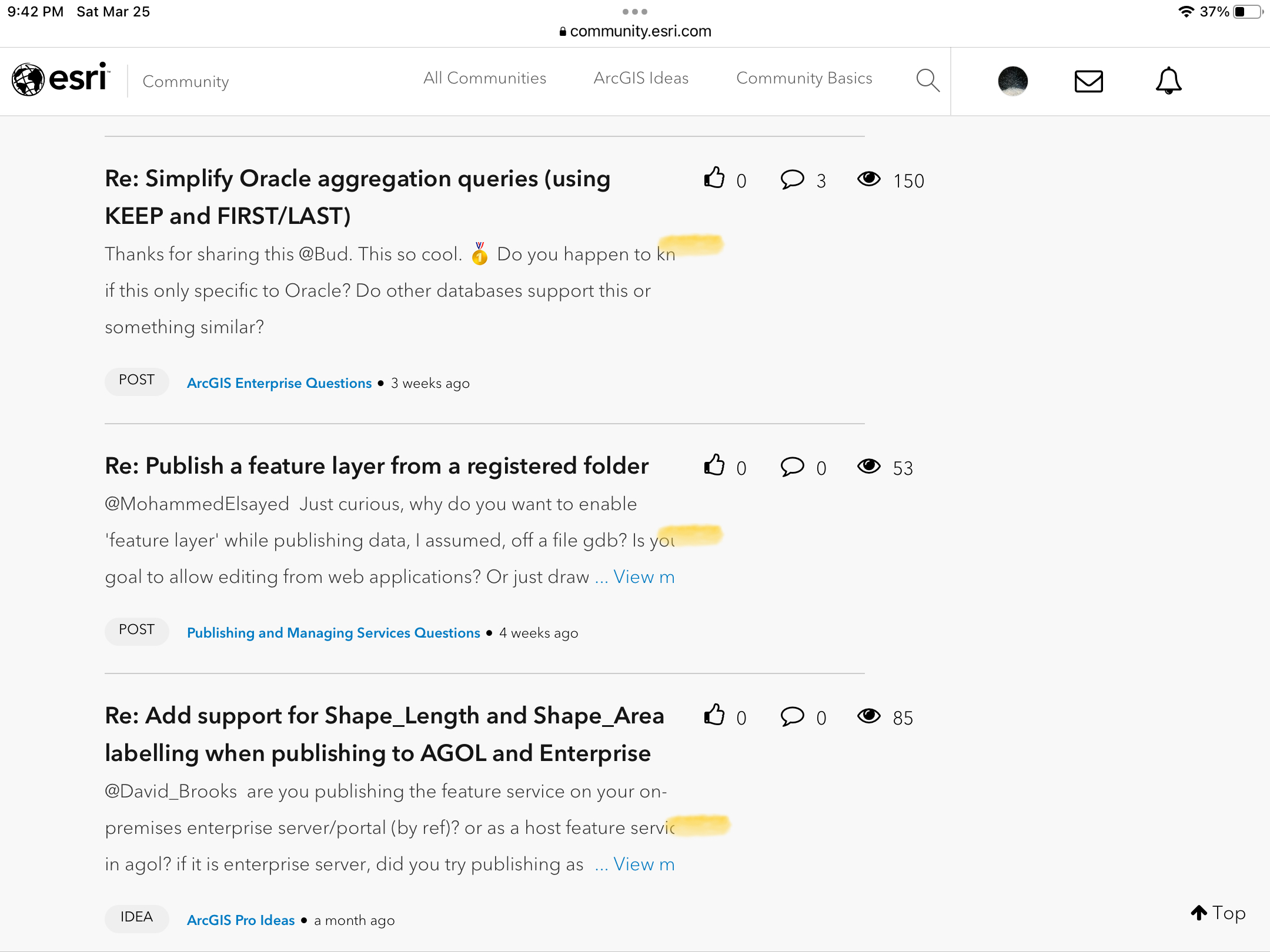Expand View more on registered folder post
The image size is (1270, 952).
click(x=644, y=577)
